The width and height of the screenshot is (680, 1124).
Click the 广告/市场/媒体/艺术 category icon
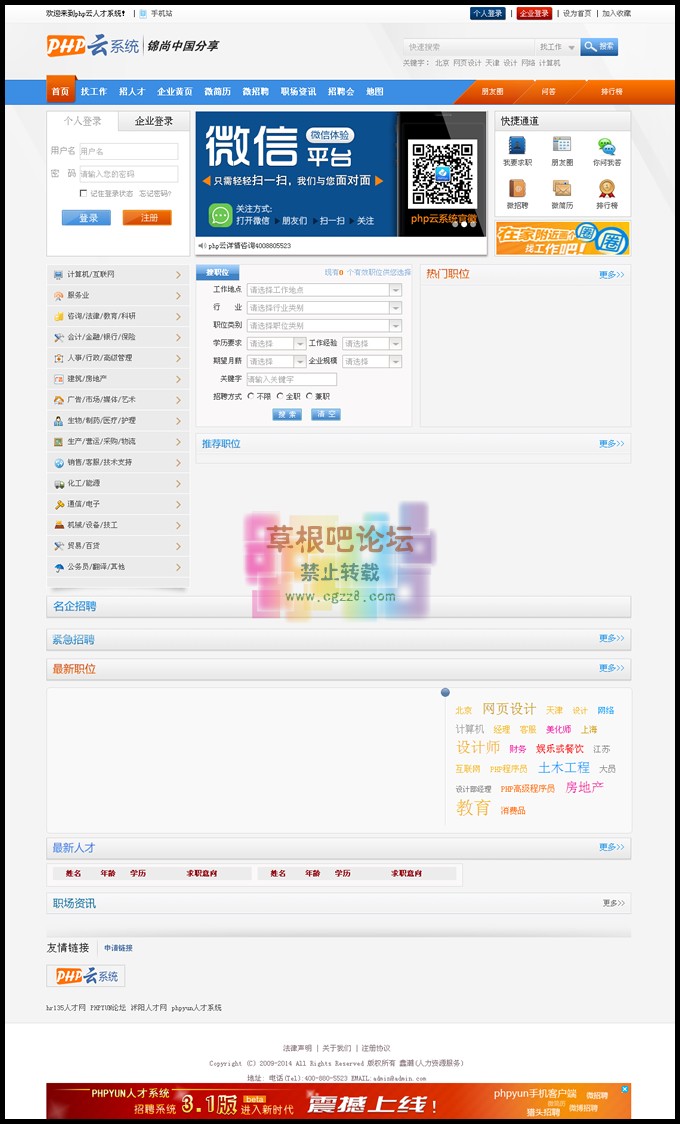58,399
